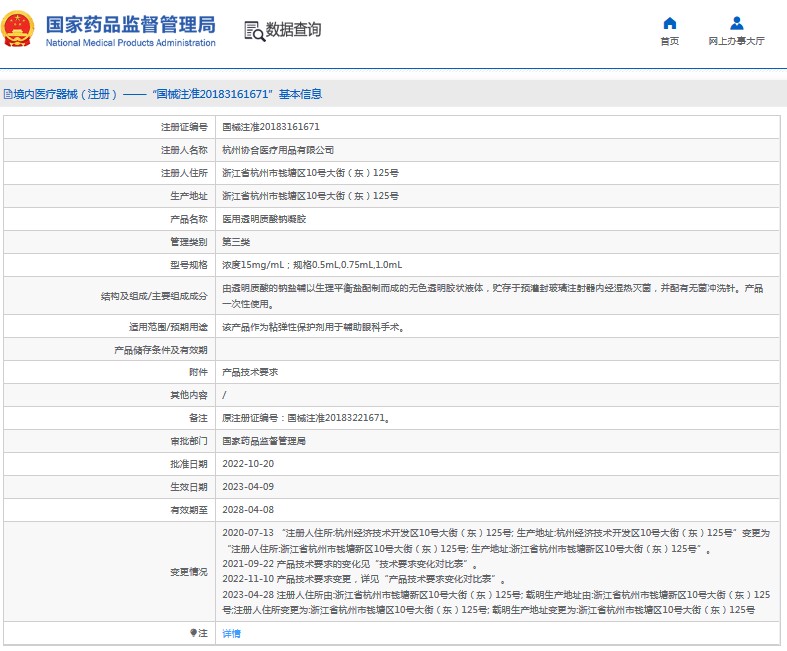Viewport: 787px width, 651px height.
Task: Open the 首页 home page label
Action: coord(669,42)
